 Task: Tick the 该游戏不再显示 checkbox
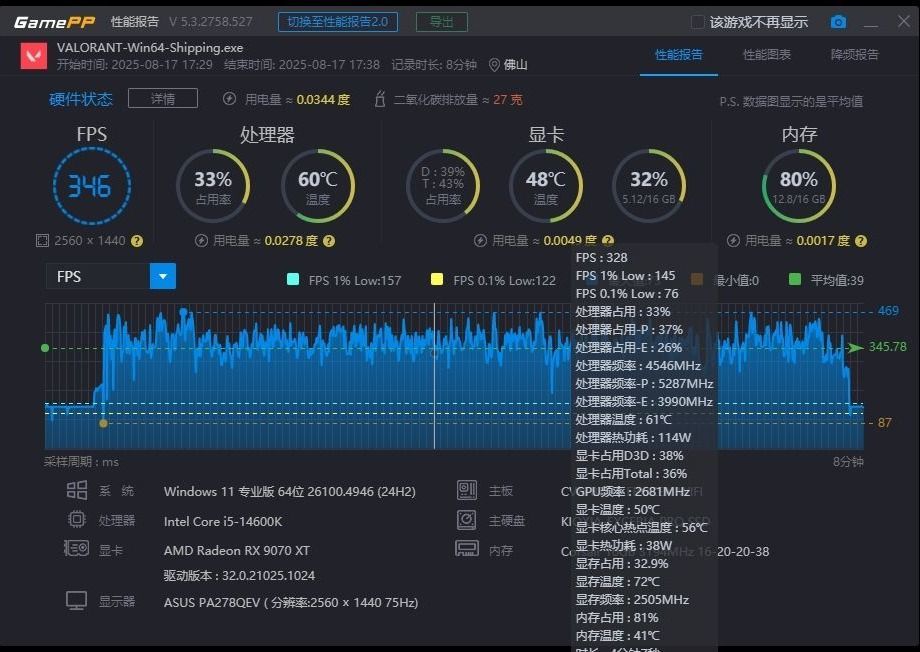point(697,22)
